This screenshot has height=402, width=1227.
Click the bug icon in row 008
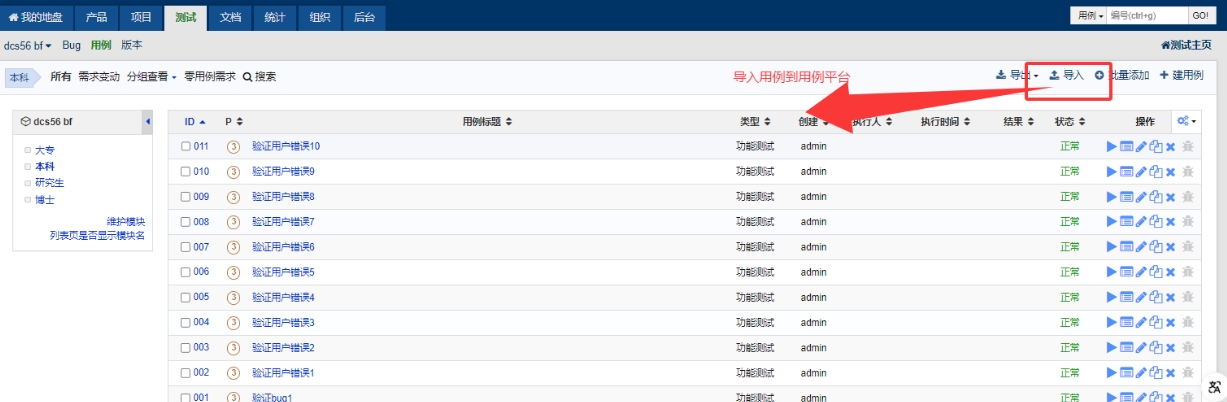click(1187, 221)
